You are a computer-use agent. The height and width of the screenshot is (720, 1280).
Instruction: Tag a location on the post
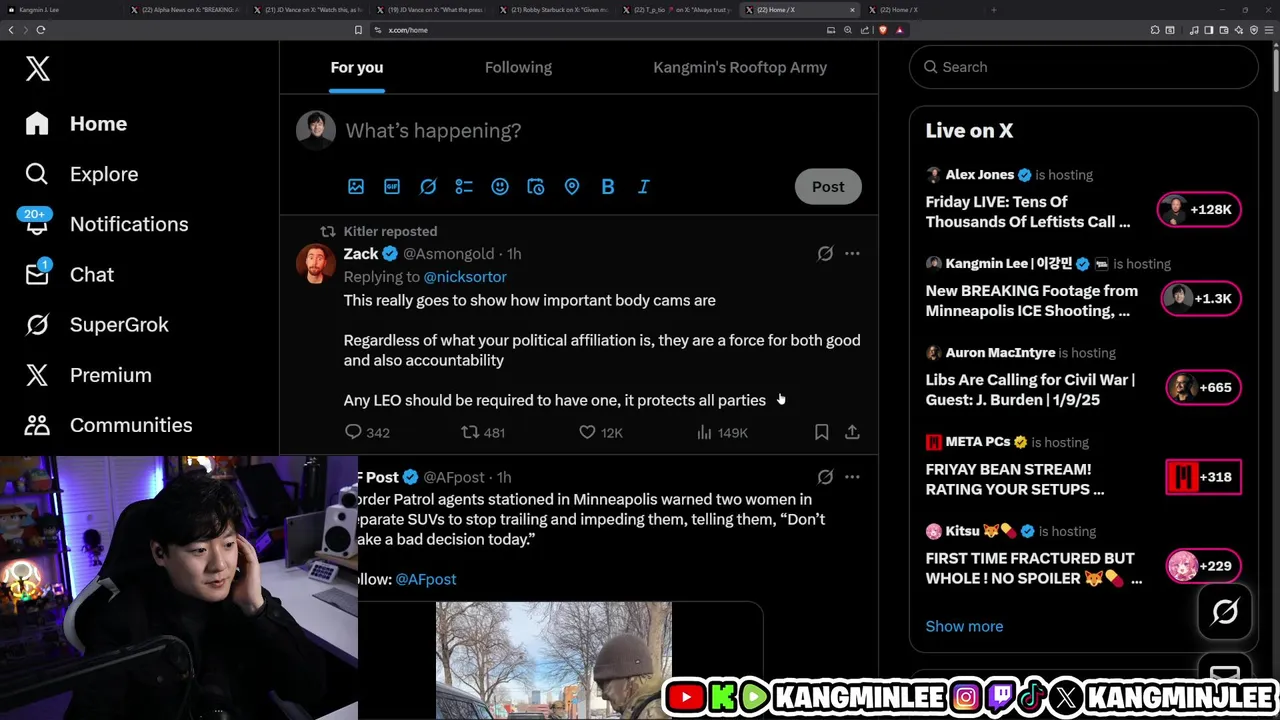tap(572, 187)
